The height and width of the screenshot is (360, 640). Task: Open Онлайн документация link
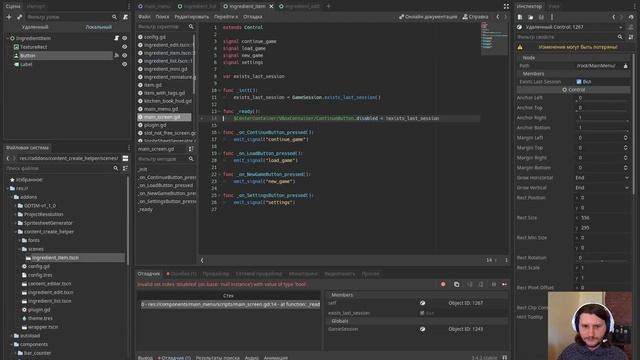428,17
